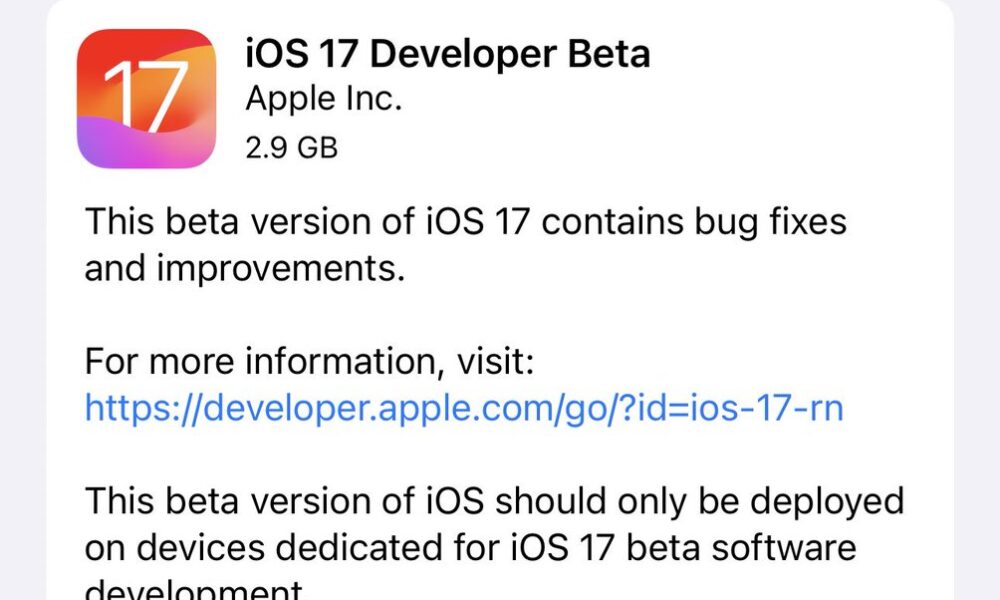This screenshot has width=1000, height=600.
Task: Click the white 17 numeral in icon
Action: (145, 96)
